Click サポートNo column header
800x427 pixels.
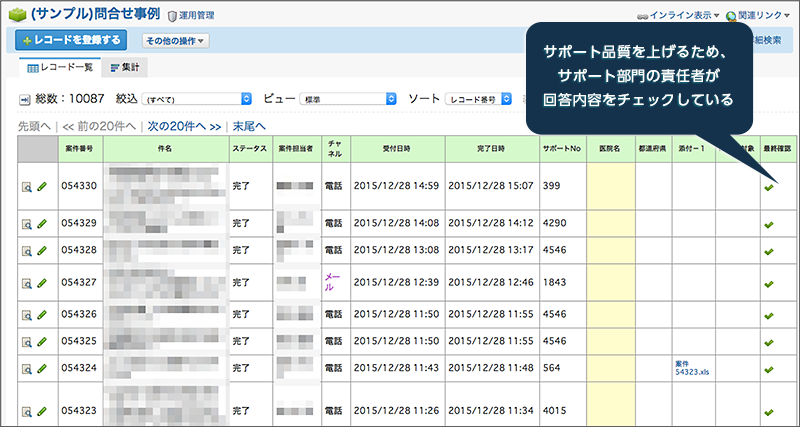(563, 149)
